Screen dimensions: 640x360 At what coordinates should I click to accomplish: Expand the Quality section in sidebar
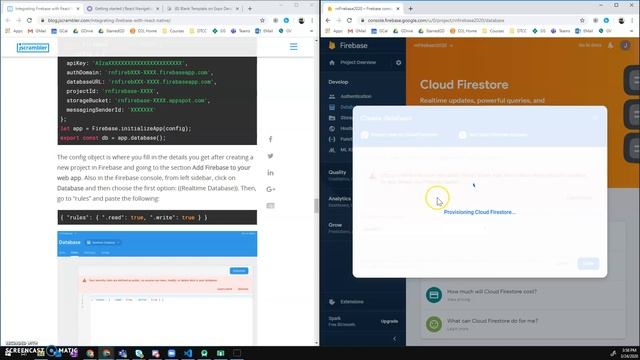pyautogui.click(x=337, y=172)
